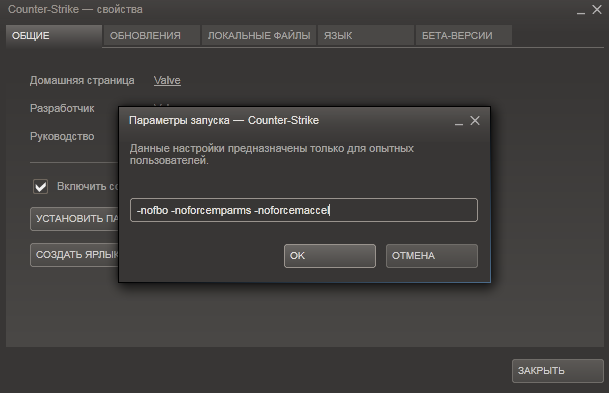Click the Параметры запуска — Counter-Strike title

pyautogui.click(x=224, y=120)
